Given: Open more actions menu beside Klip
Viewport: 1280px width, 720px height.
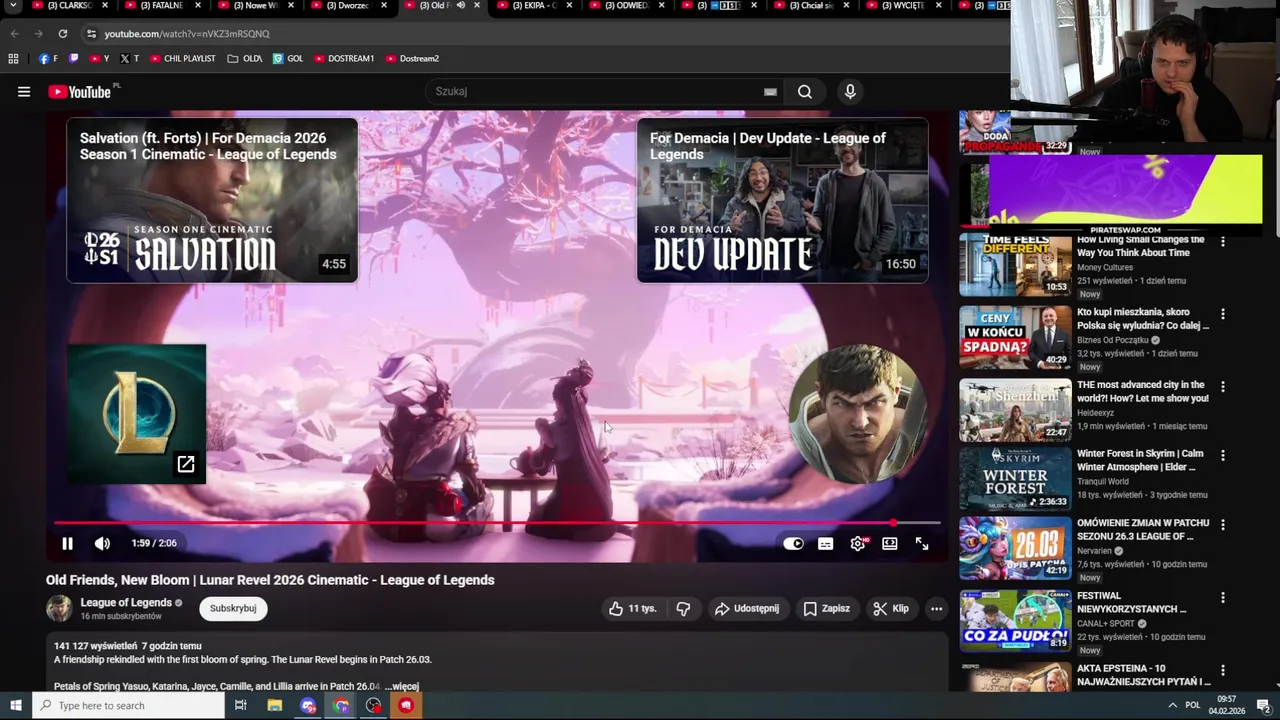Looking at the screenshot, I should (x=936, y=608).
